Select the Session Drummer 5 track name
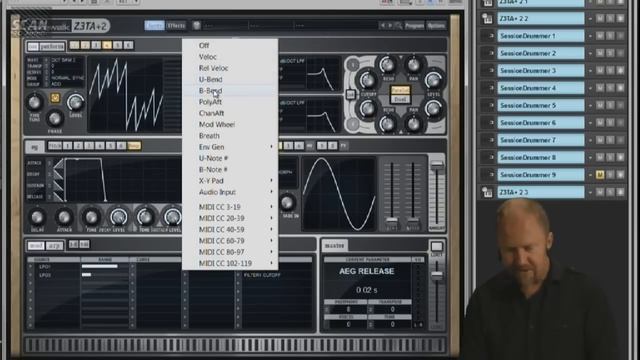This screenshot has width=640, height=360. coord(540,105)
